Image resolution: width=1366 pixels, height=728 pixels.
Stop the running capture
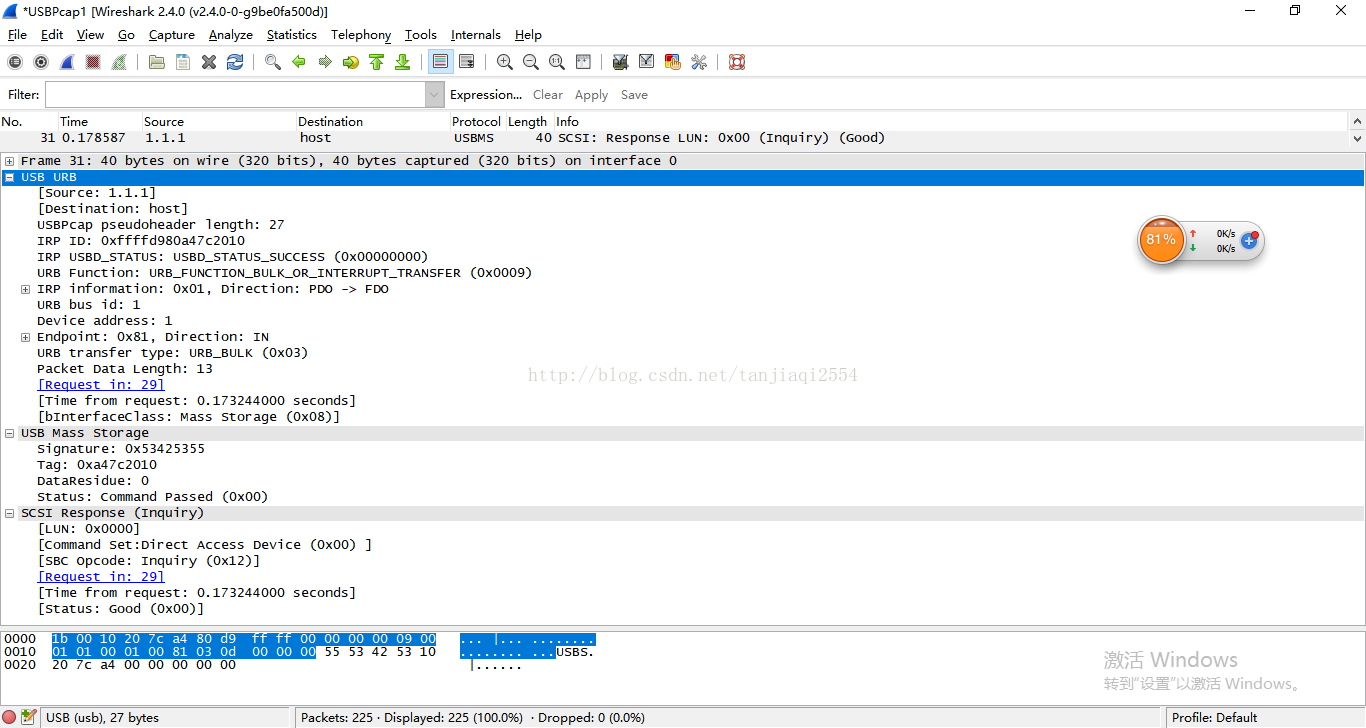(x=93, y=62)
